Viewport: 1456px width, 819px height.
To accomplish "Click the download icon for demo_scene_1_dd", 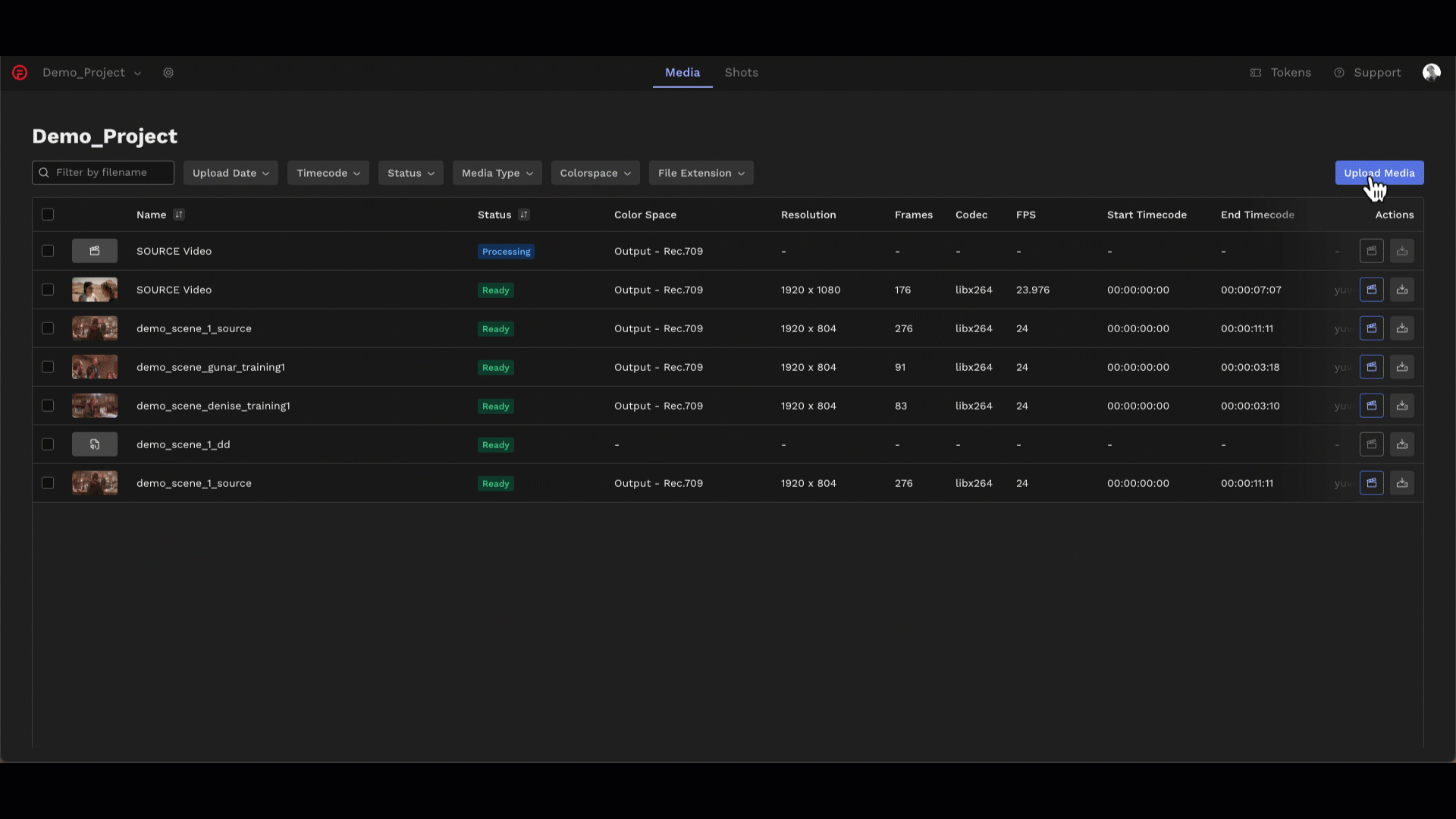I will click(x=1401, y=444).
